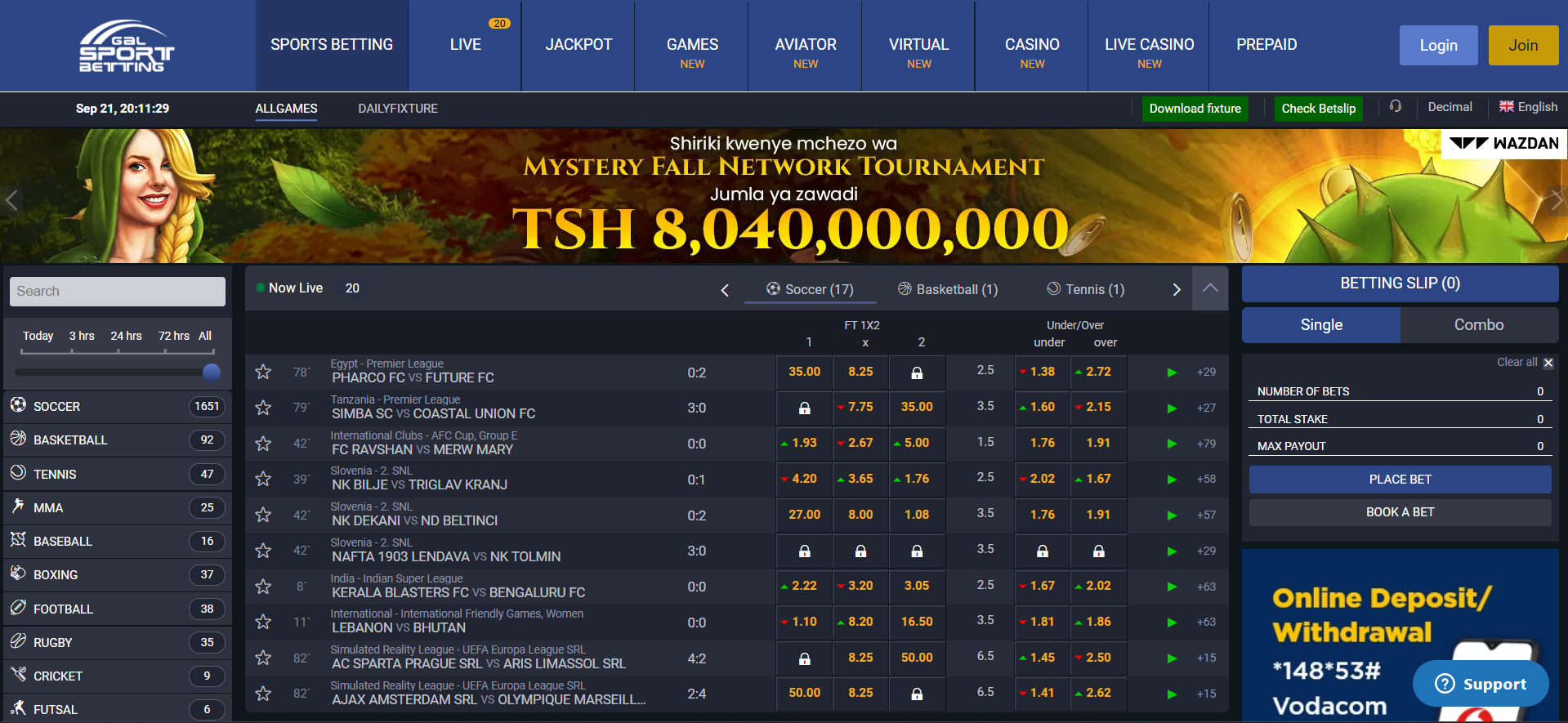
Task: Open the Decimal odds format dropdown
Action: 1450,107
